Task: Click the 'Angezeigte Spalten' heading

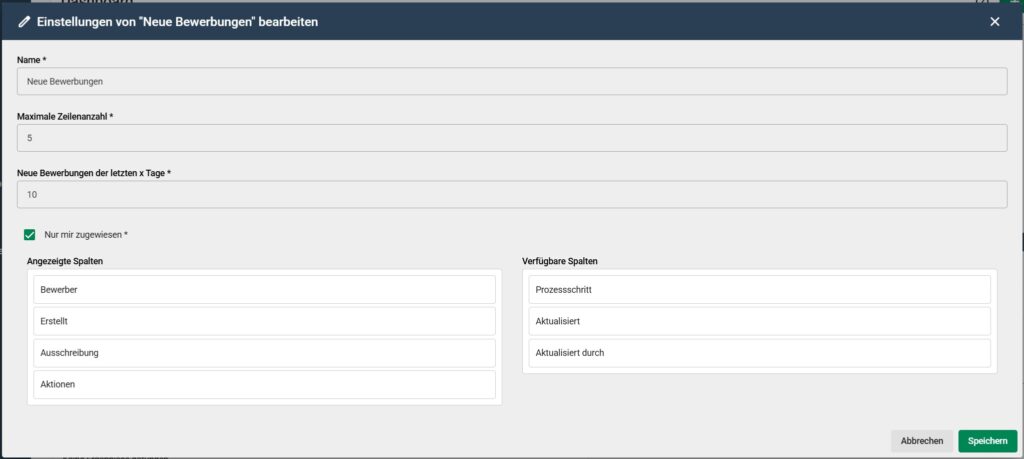Action: (x=65, y=261)
